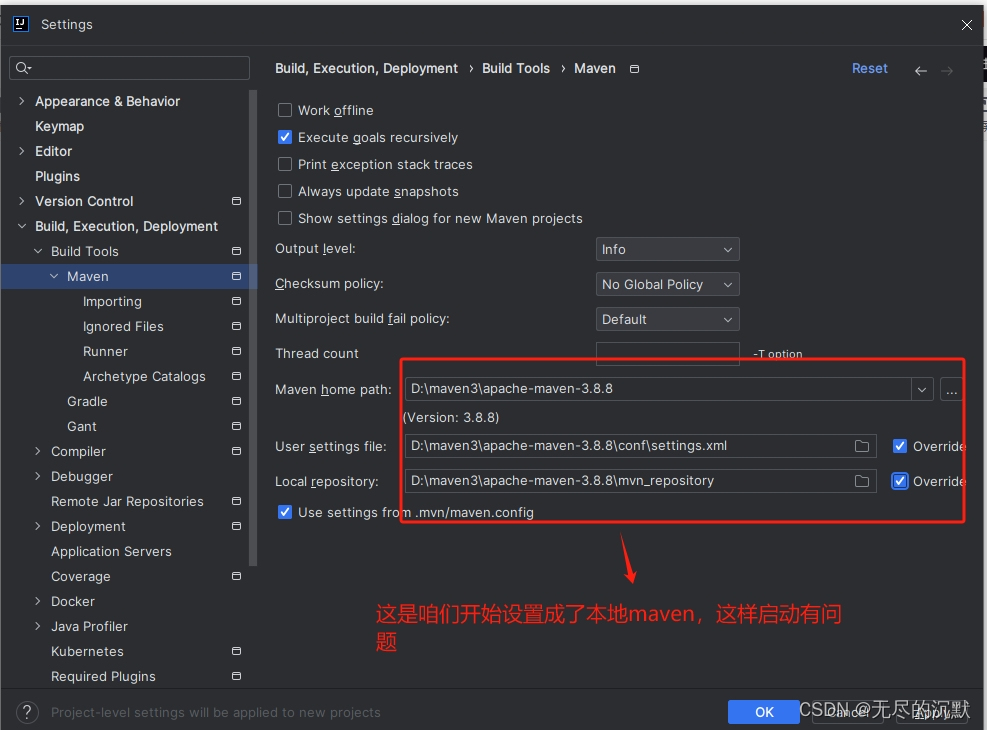Click in the settings search field
This screenshot has width=987, height=730.
coord(130,68)
